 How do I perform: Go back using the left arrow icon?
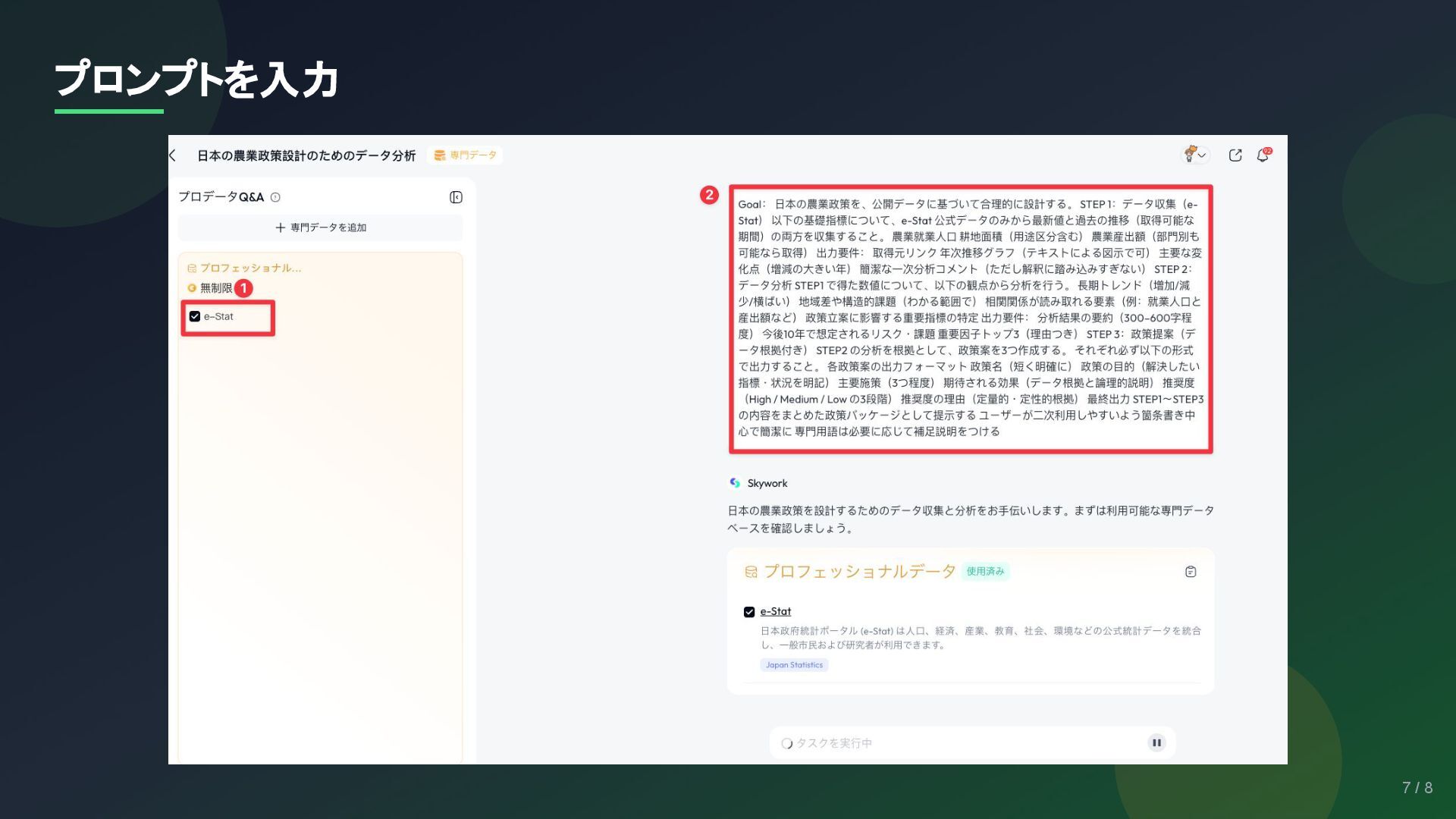(173, 155)
